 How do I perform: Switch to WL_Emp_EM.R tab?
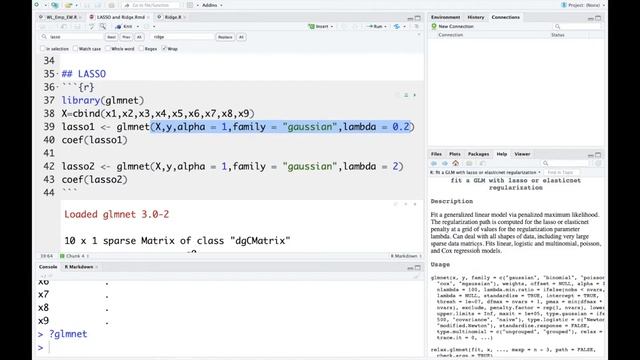tap(61, 17)
